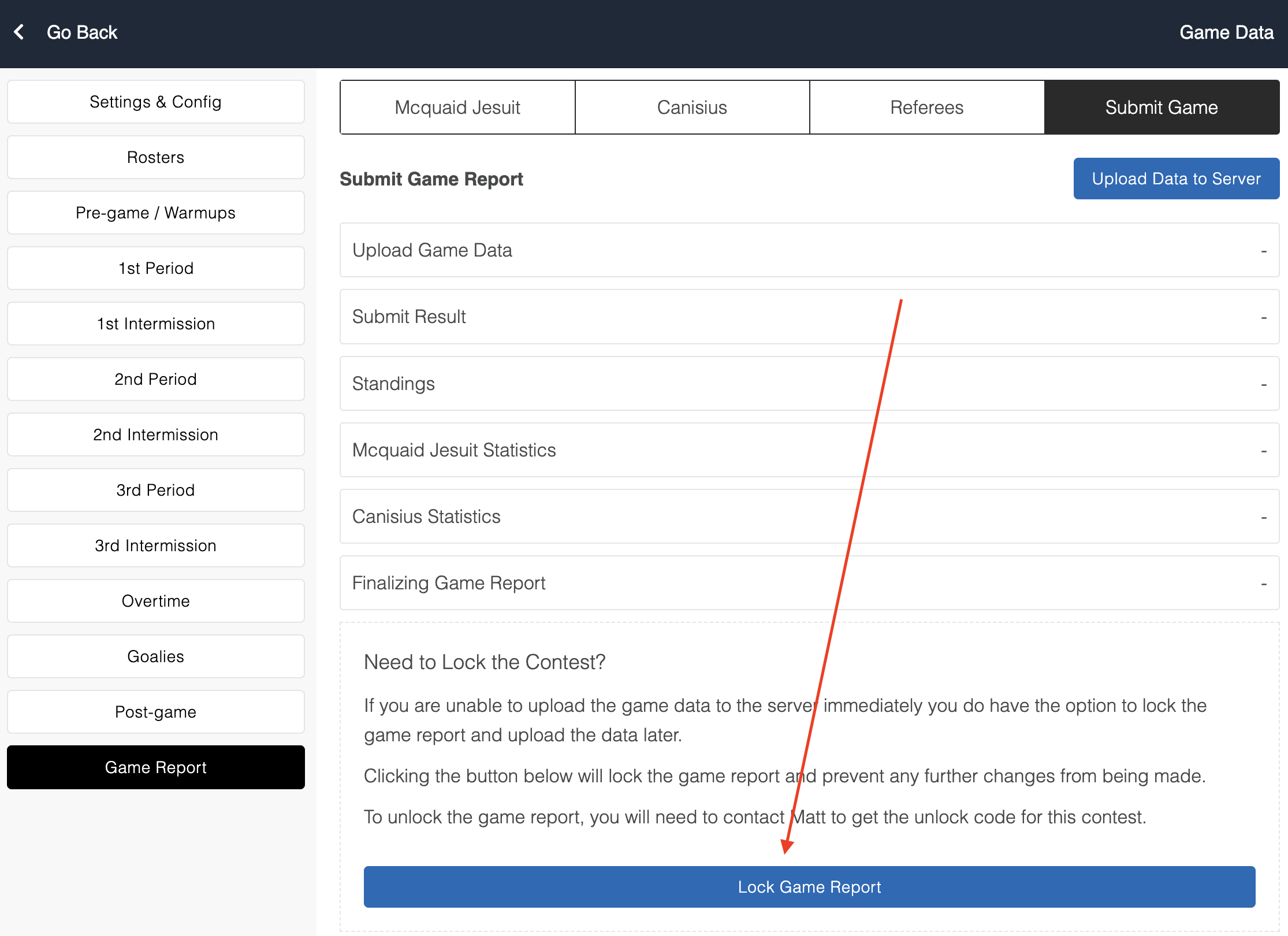Expand the Canisius Statistics section
The width and height of the screenshot is (1288, 936).
(x=809, y=517)
